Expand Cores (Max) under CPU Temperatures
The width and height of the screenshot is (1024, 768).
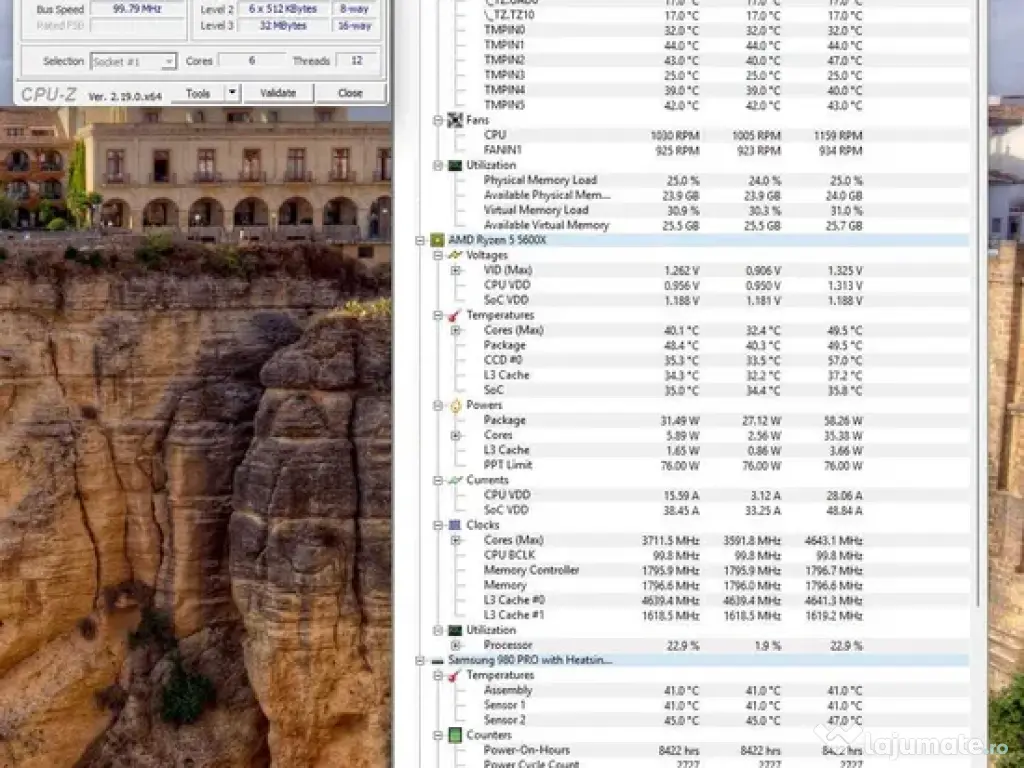coord(456,330)
